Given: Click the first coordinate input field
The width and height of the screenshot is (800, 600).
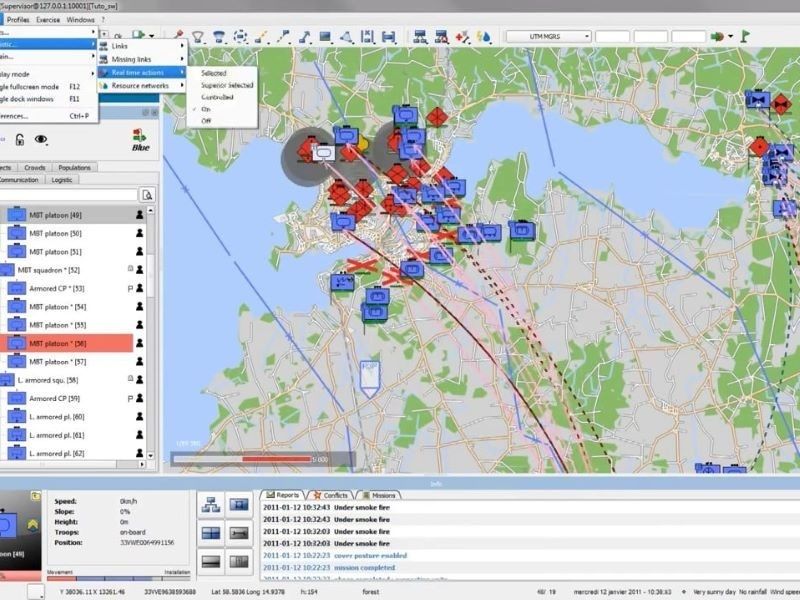Looking at the screenshot, I should [x=613, y=37].
